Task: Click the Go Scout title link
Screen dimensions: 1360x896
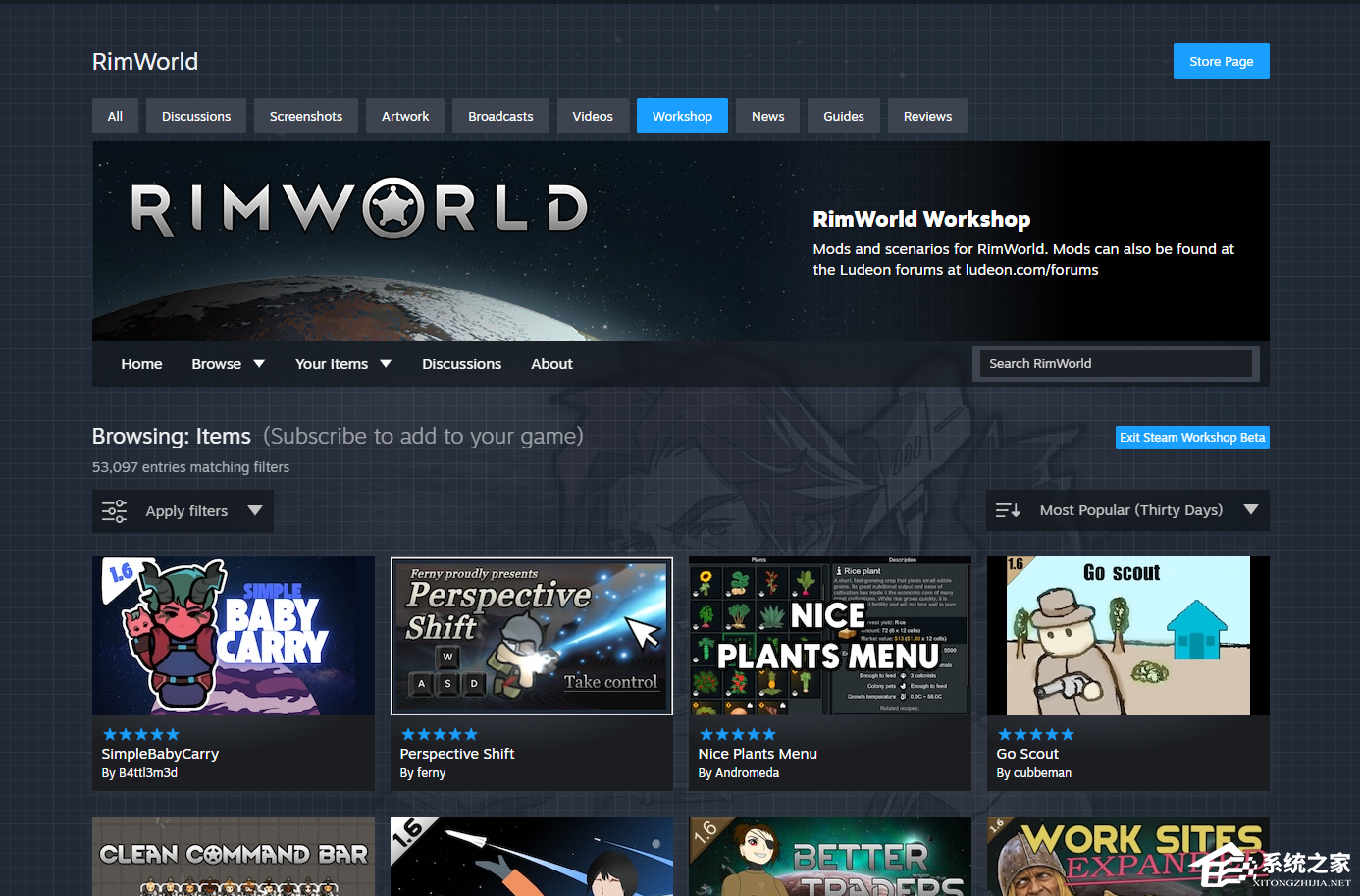Action: point(1027,754)
